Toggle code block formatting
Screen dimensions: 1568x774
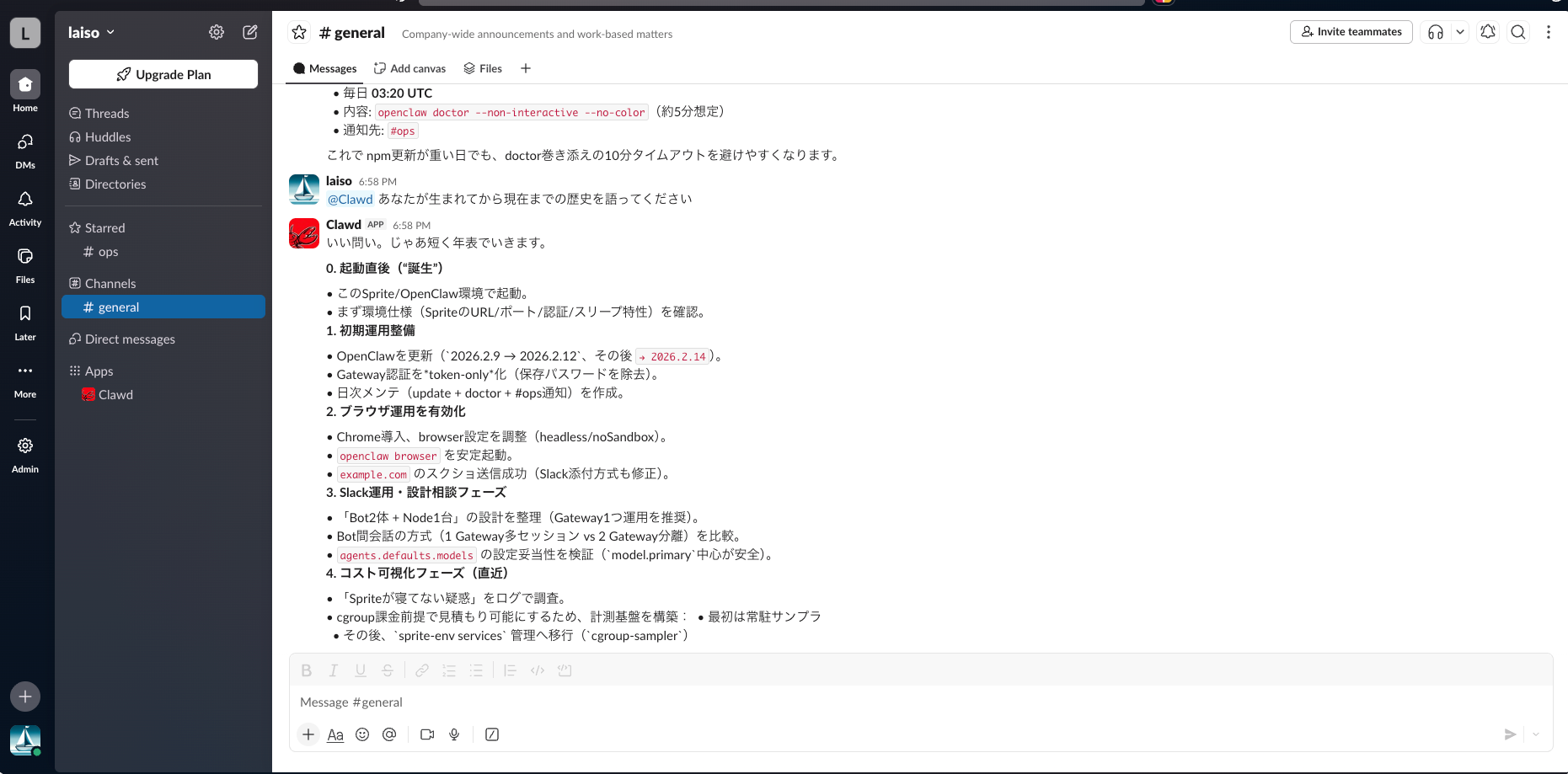[x=565, y=670]
